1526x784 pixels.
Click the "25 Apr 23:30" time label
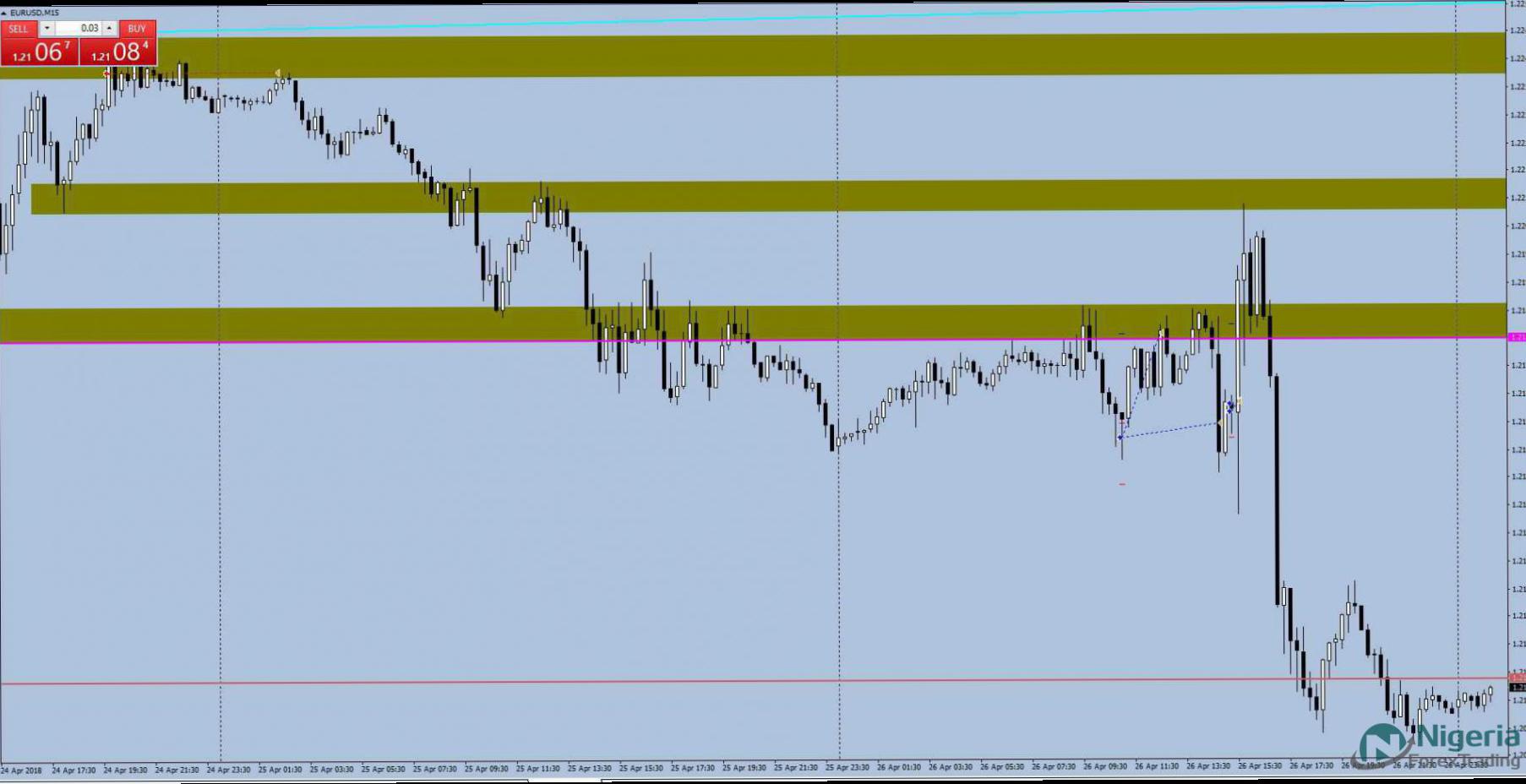click(x=847, y=768)
